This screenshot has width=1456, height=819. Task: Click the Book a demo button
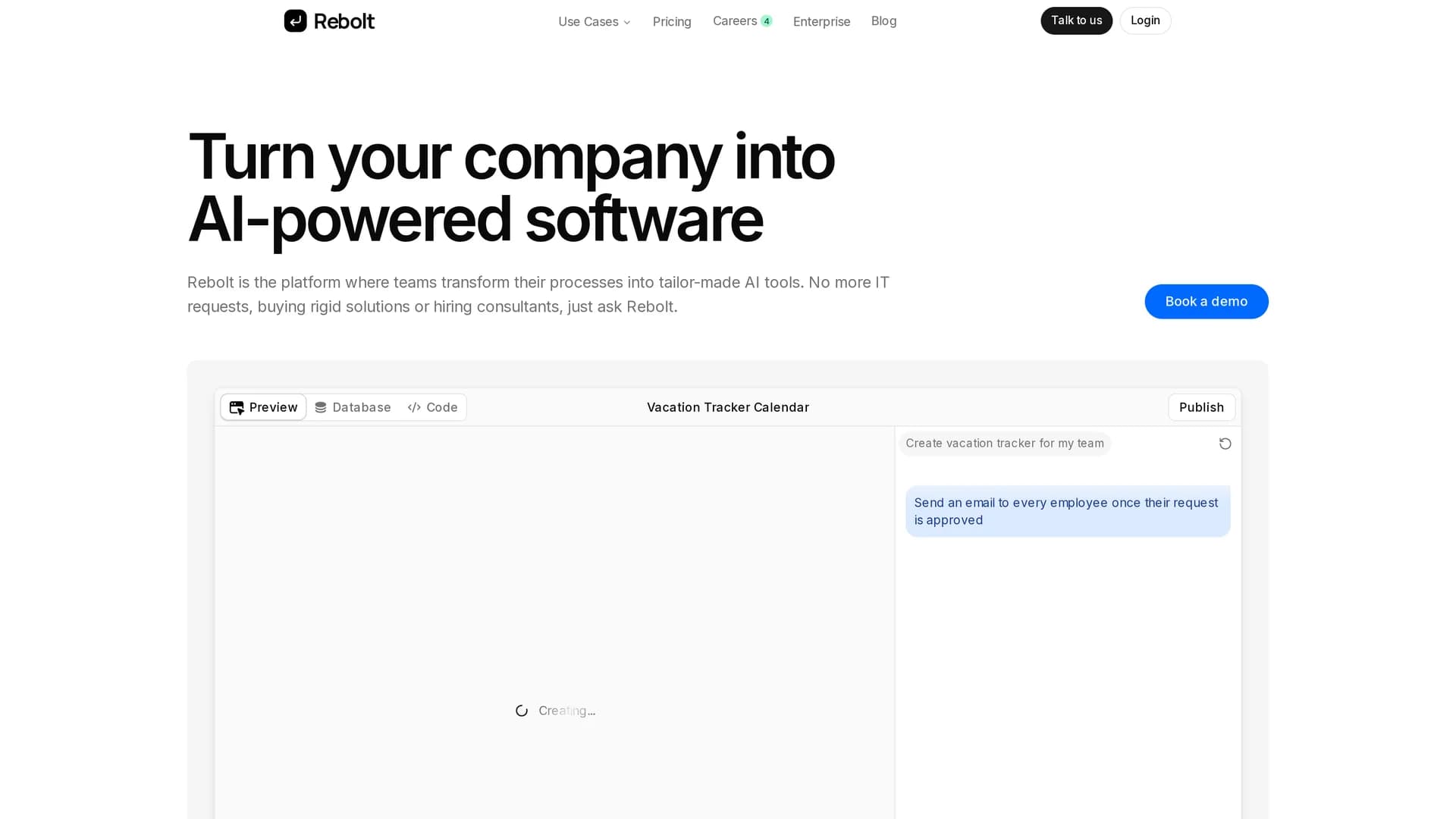(x=1206, y=302)
